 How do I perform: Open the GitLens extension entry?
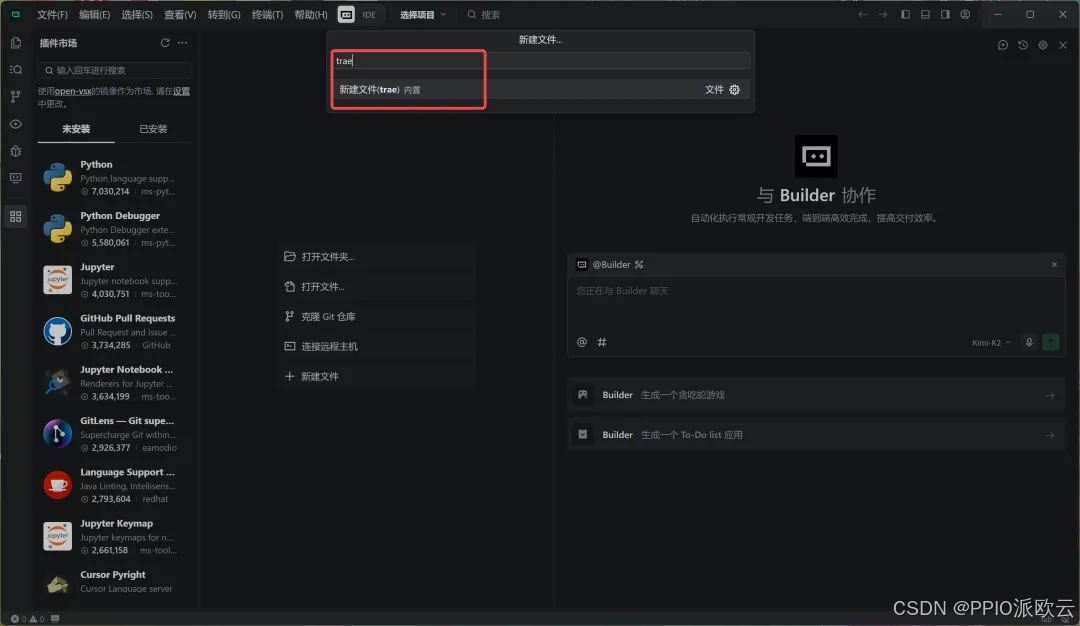tap(114, 434)
